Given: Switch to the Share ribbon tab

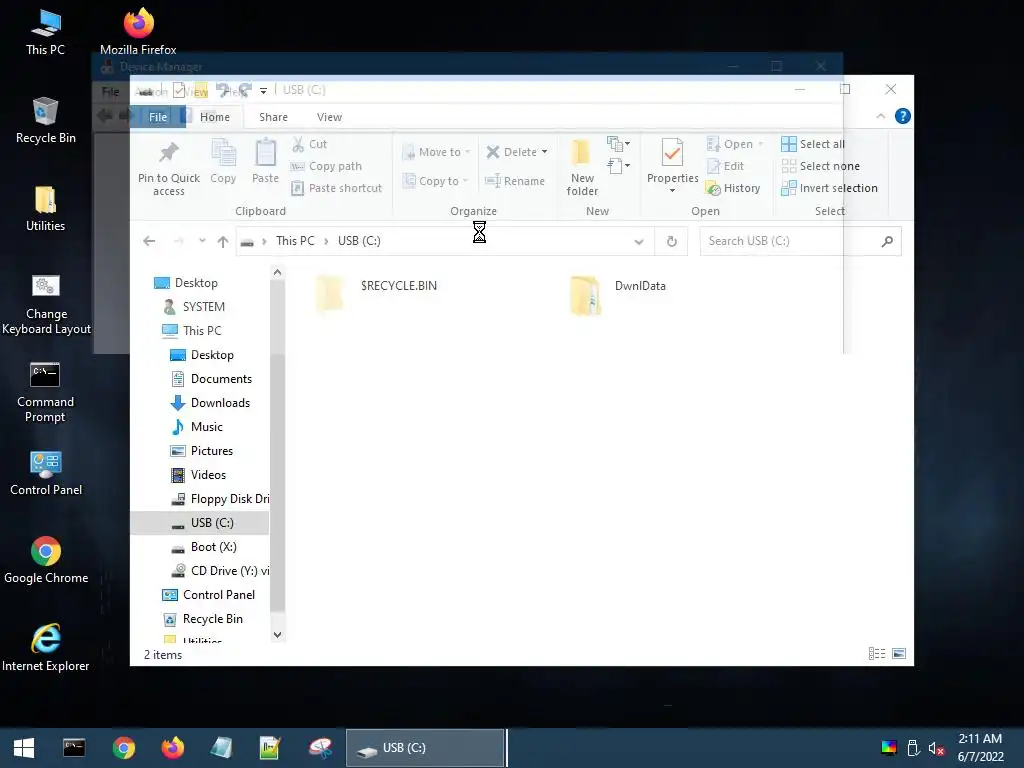Looking at the screenshot, I should coord(273,117).
